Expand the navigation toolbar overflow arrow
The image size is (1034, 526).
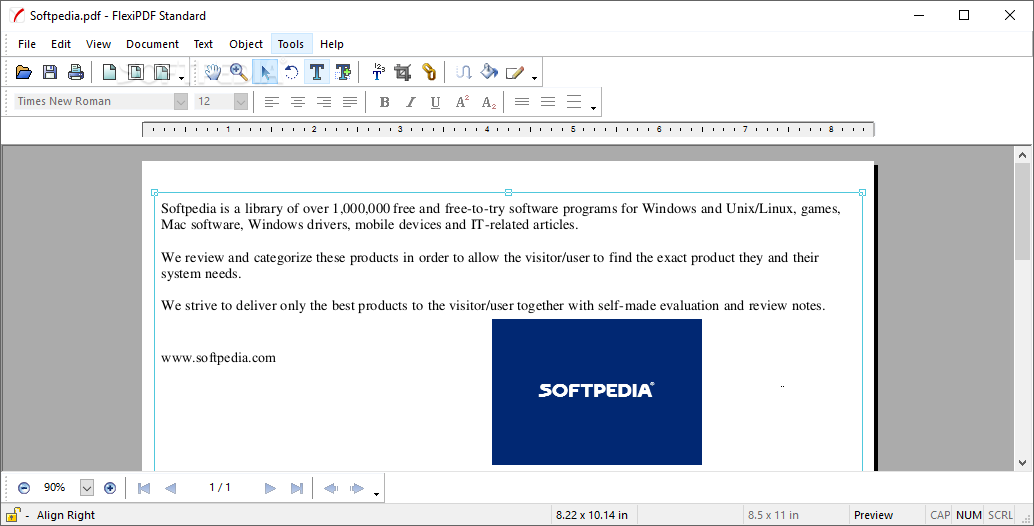tap(377, 494)
